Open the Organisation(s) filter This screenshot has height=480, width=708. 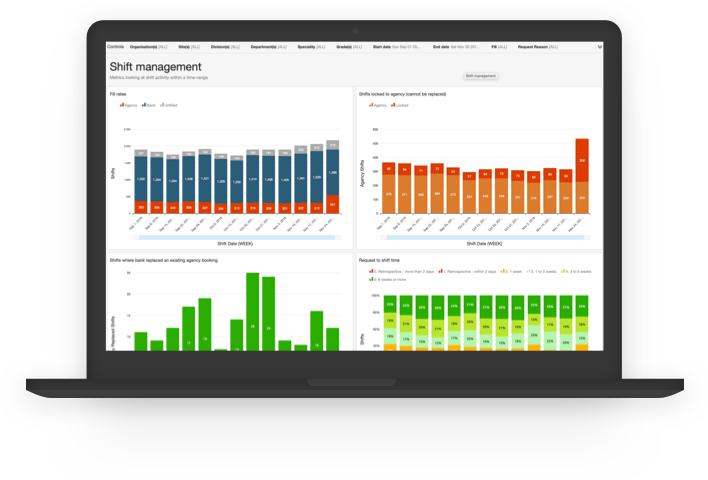point(149,47)
